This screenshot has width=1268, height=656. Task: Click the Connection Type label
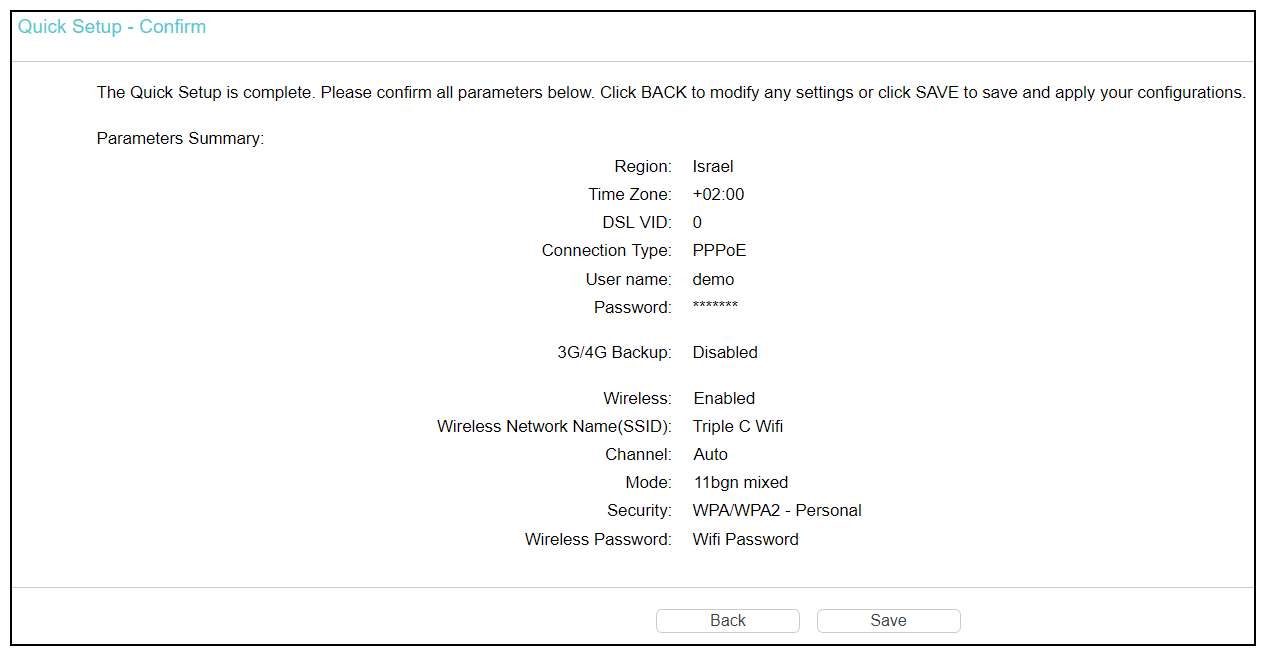click(607, 251)
